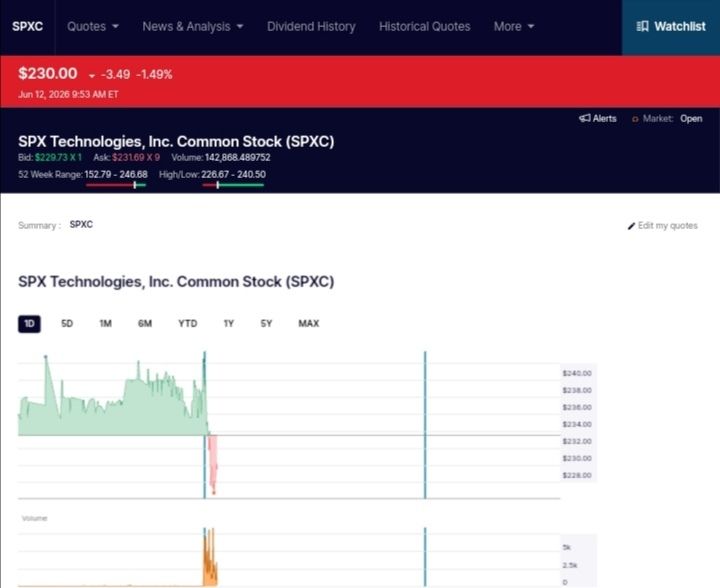Click the $230.00 price text
Screen dimensions: 720x588
48,73
